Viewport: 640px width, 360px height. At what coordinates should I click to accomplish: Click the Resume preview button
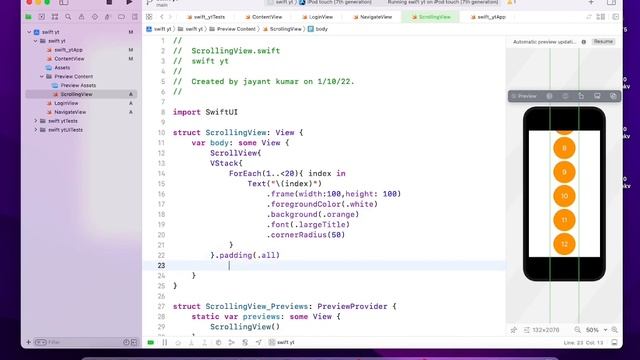[x=603, y=42]
